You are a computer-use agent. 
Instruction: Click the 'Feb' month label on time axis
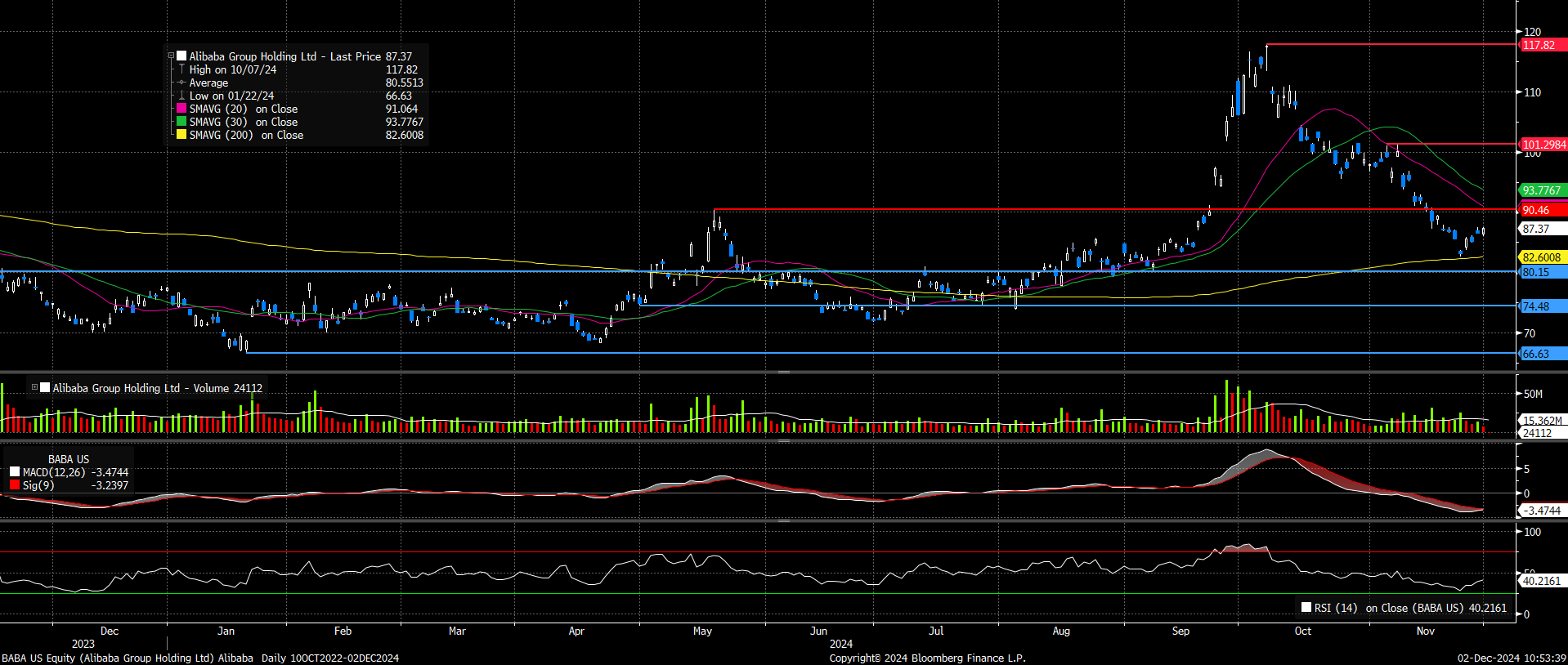(x=343, y=631)
